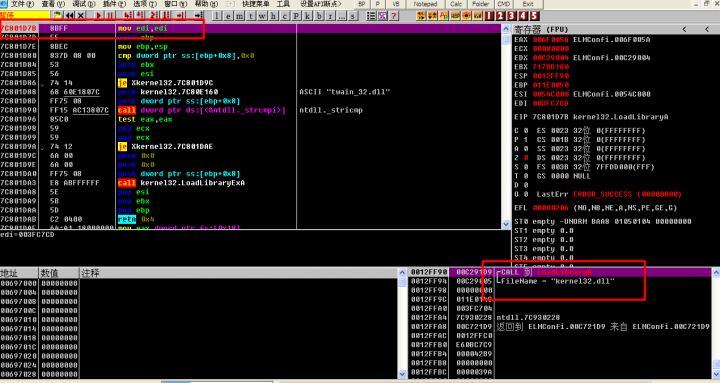Click the orange bug-shaped plugin icon
The width and height of the screenshot is (720, 383).
point(466,16)
